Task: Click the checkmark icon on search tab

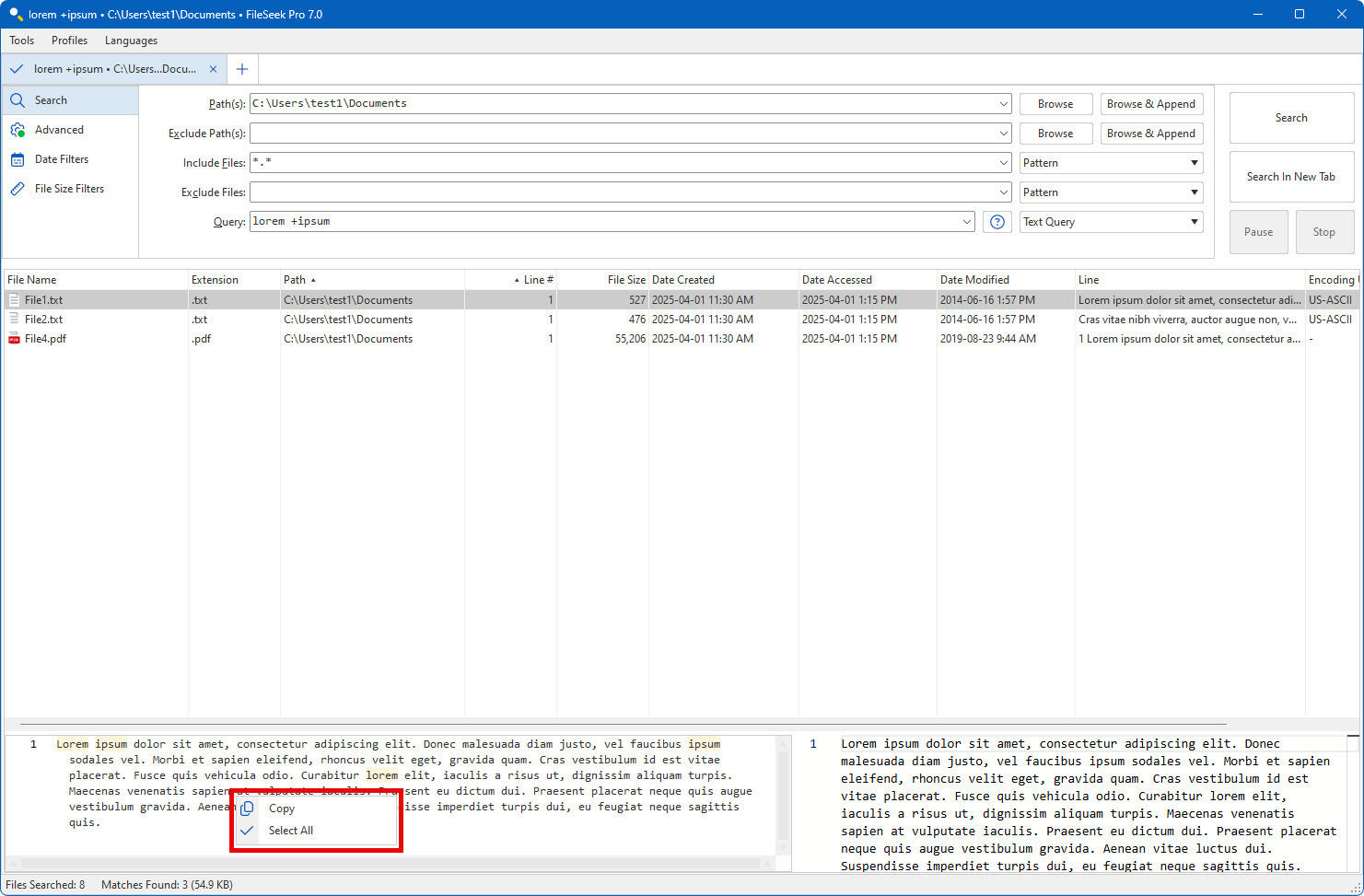Action: point(16,69)
